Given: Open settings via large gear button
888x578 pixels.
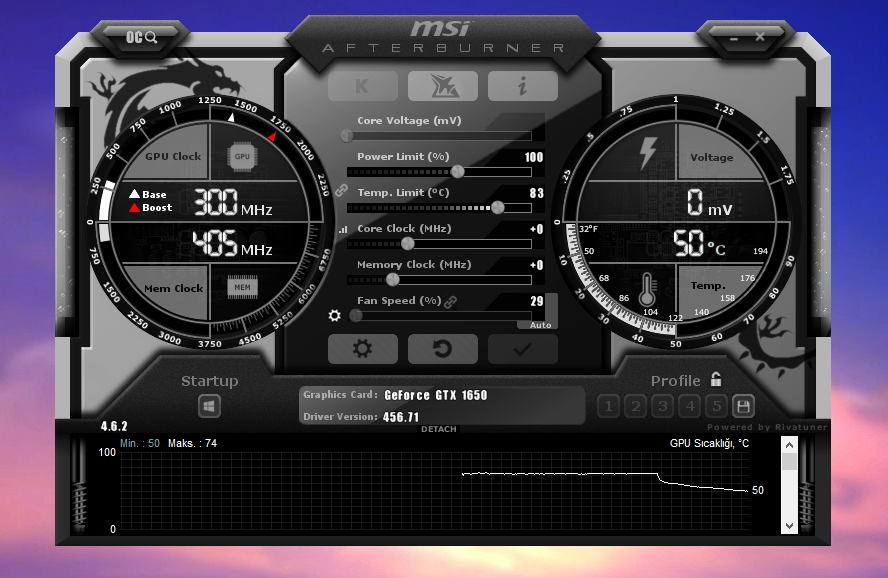Looking at the screenshot, I should 362,349.
